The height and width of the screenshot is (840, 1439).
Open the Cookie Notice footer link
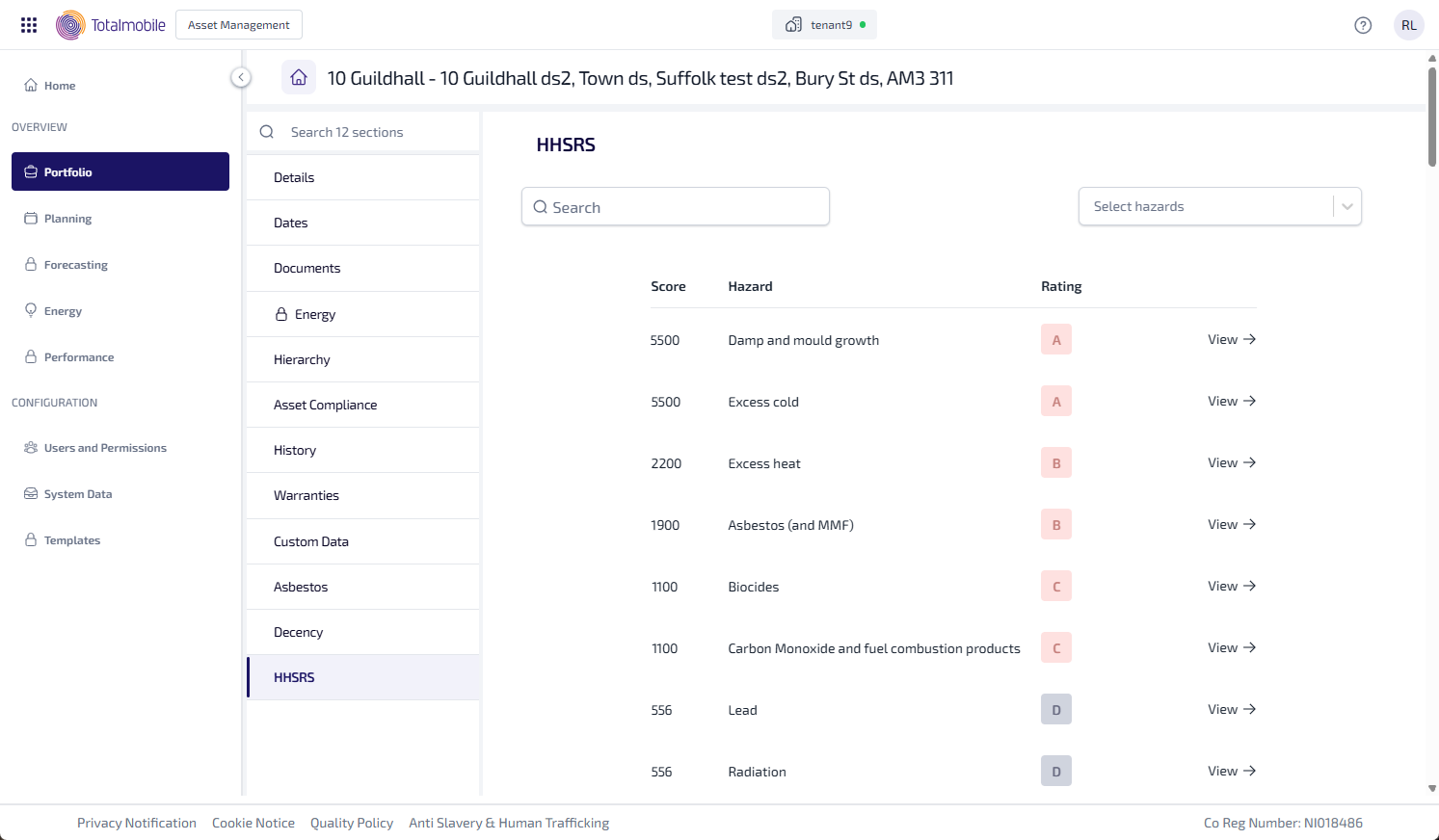[x=253, y=823]
